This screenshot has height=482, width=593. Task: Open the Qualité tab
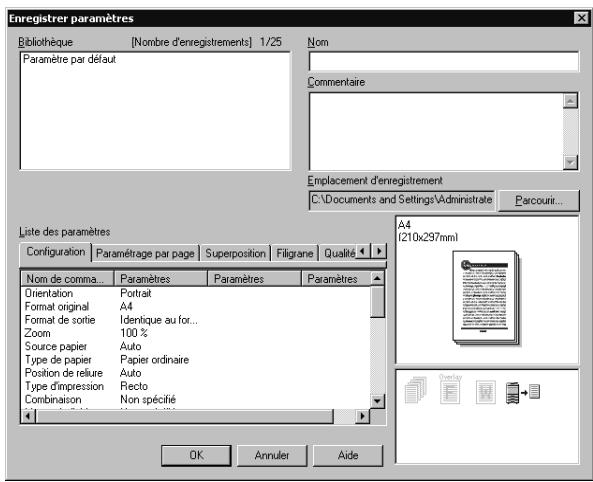pyautogui.click(x=339, y=253)
